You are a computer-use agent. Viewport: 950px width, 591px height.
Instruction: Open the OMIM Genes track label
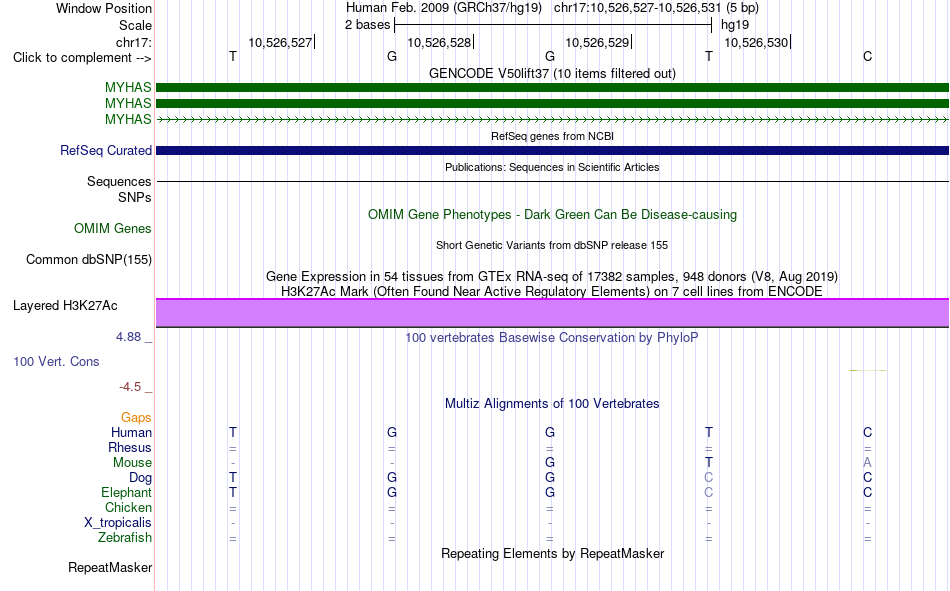click(113, 229)
